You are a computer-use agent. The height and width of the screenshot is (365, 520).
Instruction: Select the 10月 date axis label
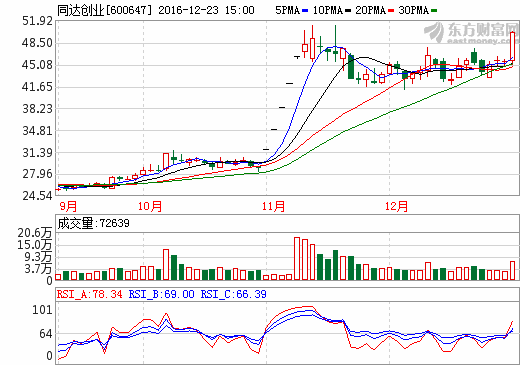tap(150, 206)
